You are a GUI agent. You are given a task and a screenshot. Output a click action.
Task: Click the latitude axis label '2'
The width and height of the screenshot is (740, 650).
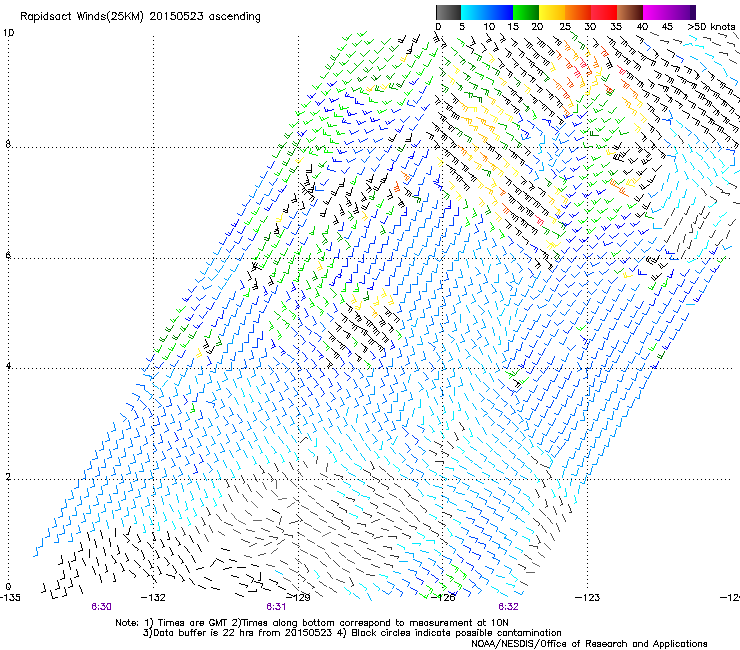point(8,477)
